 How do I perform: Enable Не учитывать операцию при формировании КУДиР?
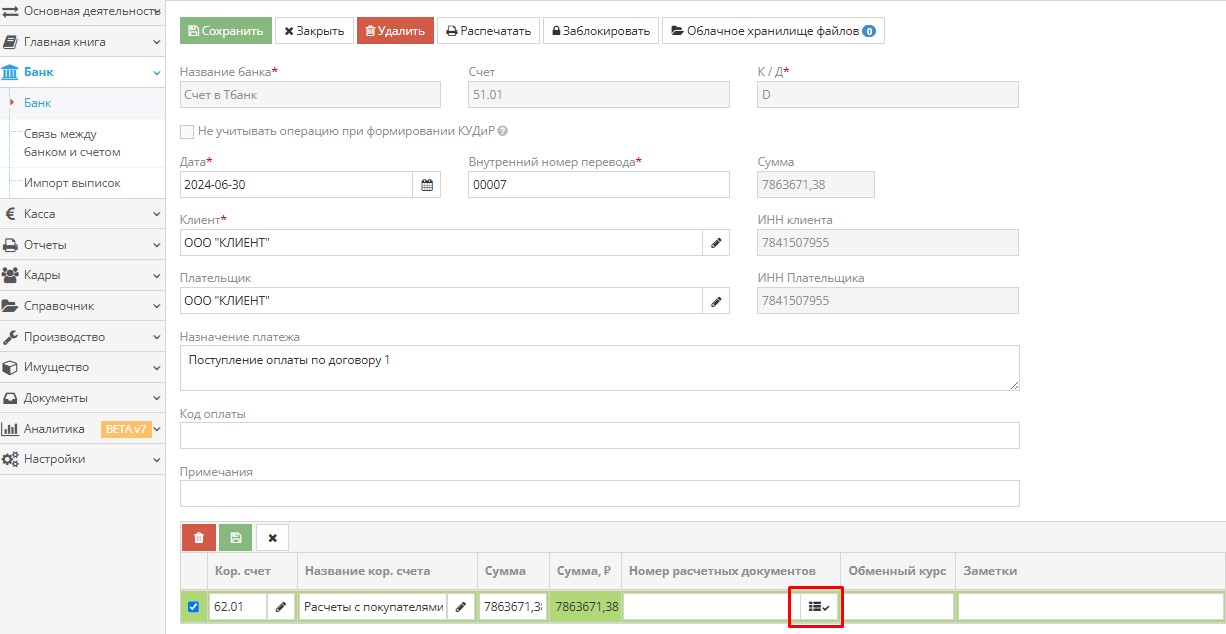187,131
